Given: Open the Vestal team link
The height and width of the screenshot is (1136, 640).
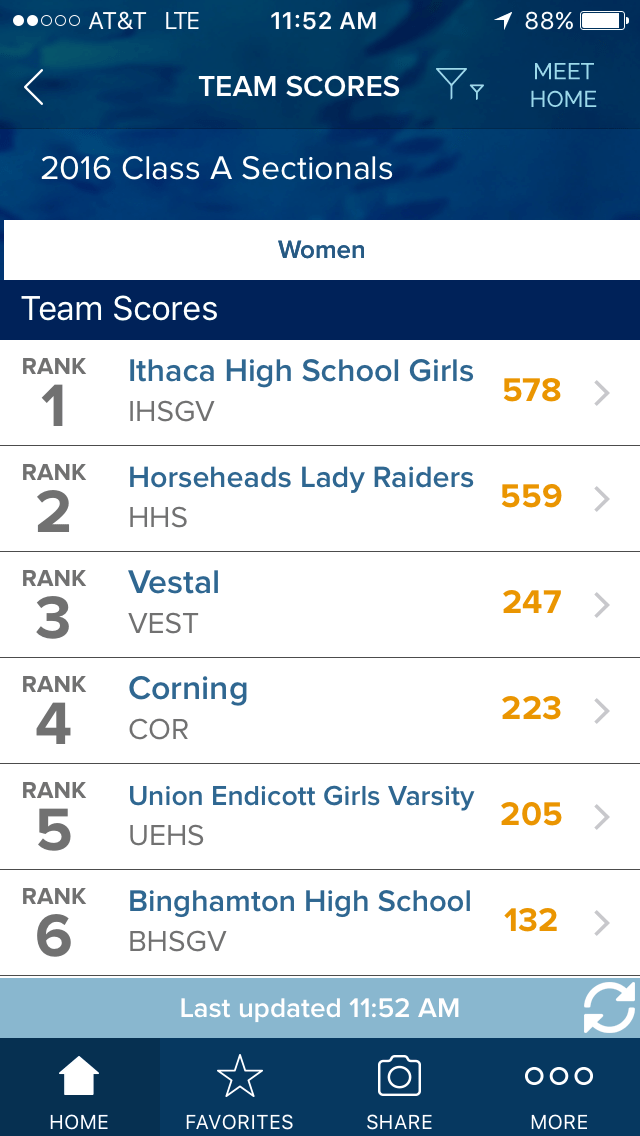Looking at the screenshot, I should coord(174,583).
